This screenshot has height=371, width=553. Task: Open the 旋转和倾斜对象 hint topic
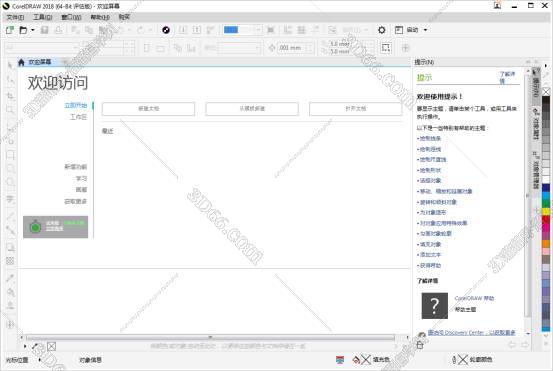[x=438, y=202]
